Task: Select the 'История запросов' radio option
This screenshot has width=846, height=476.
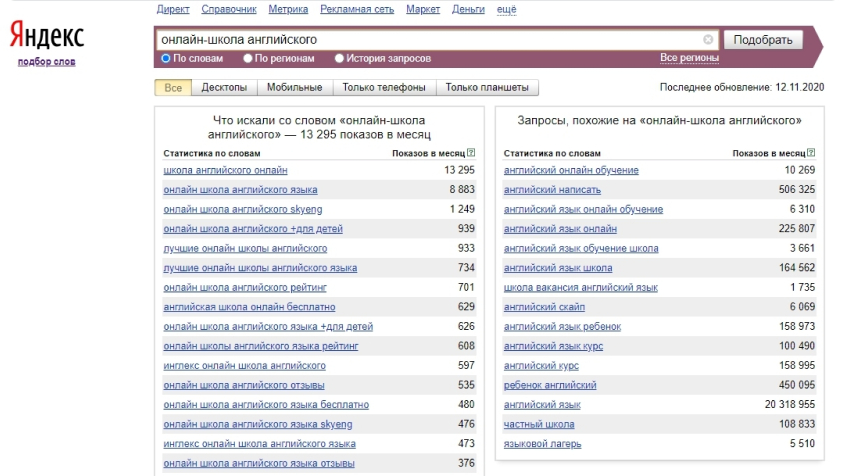Action: click(339, 58)
